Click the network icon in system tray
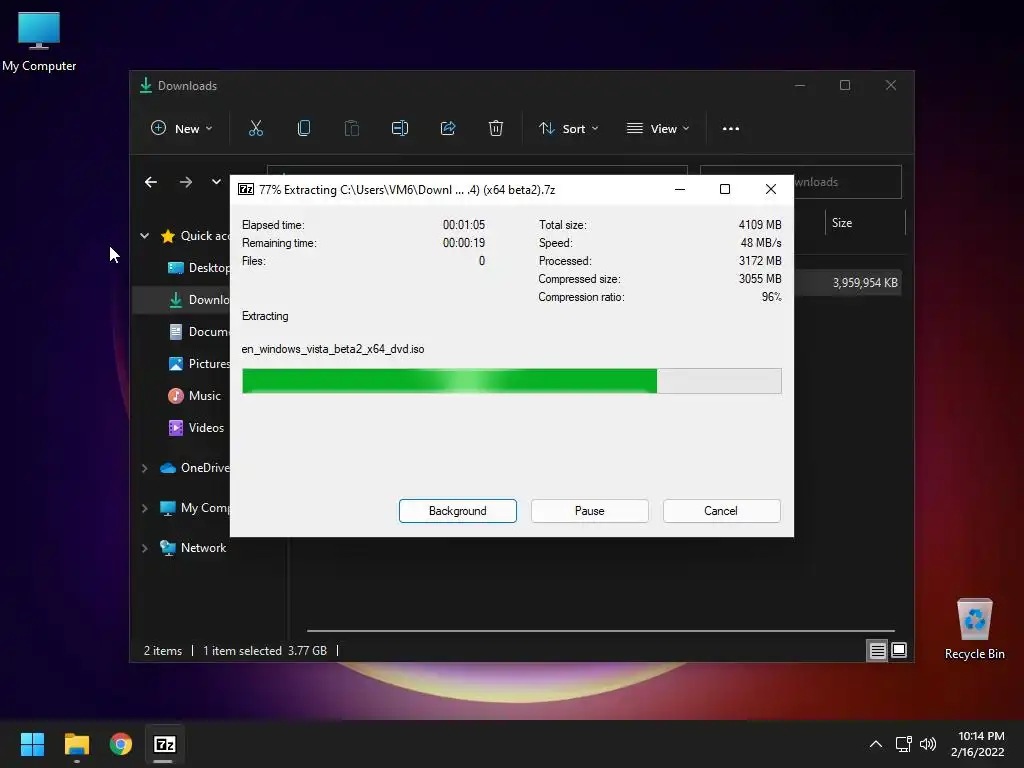Screen dimensions: 1024x768 coord(904,744)
